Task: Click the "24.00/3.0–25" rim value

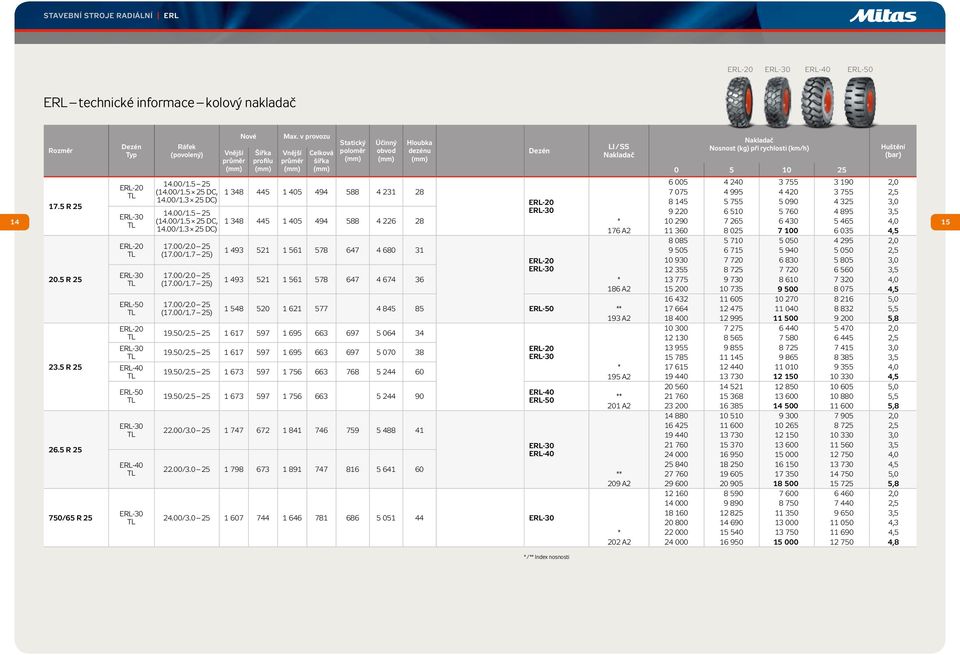Action: coord(187,518)
